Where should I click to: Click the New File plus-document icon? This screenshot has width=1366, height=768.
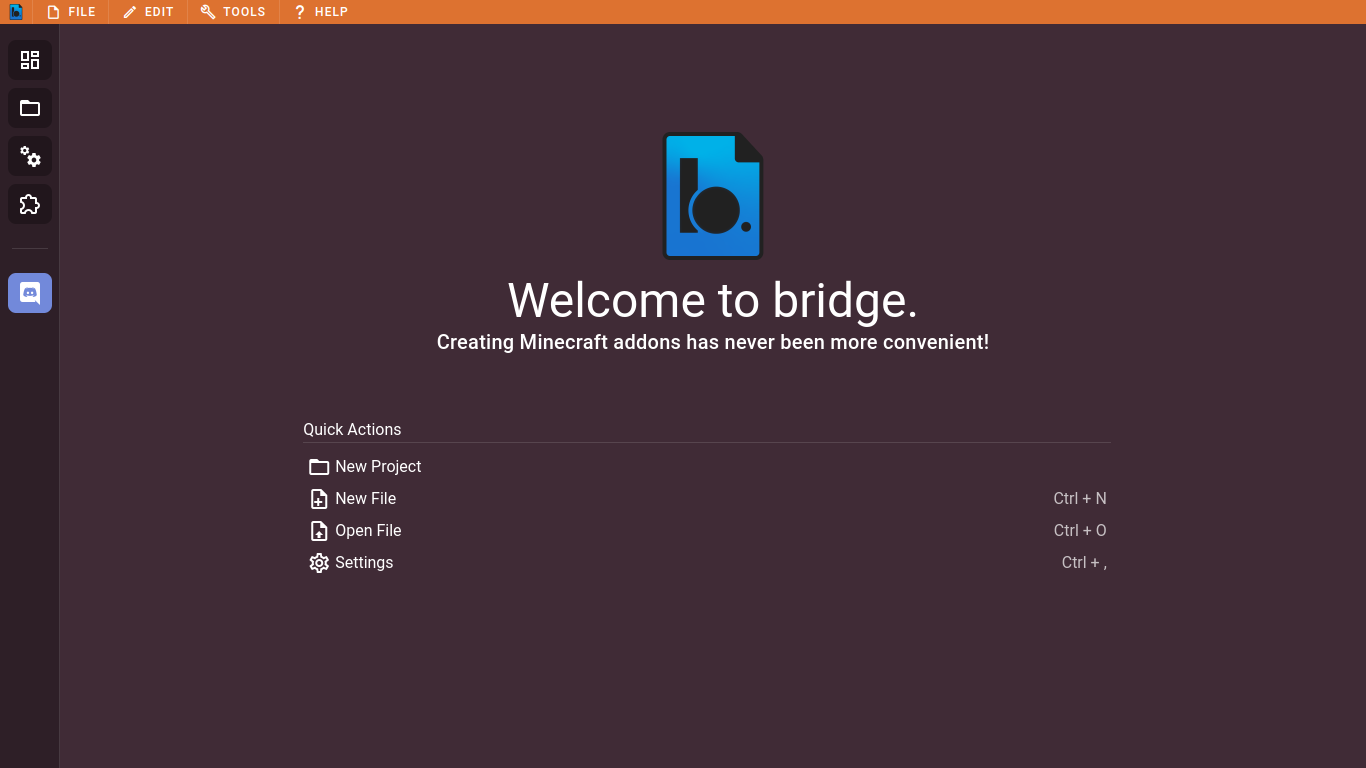click(x=319, y=499)
